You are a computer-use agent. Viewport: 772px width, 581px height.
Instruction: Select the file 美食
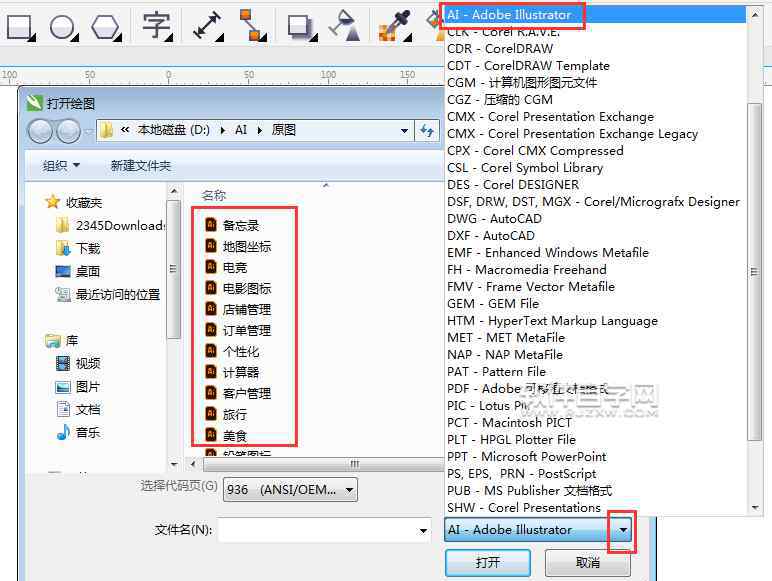226,435
